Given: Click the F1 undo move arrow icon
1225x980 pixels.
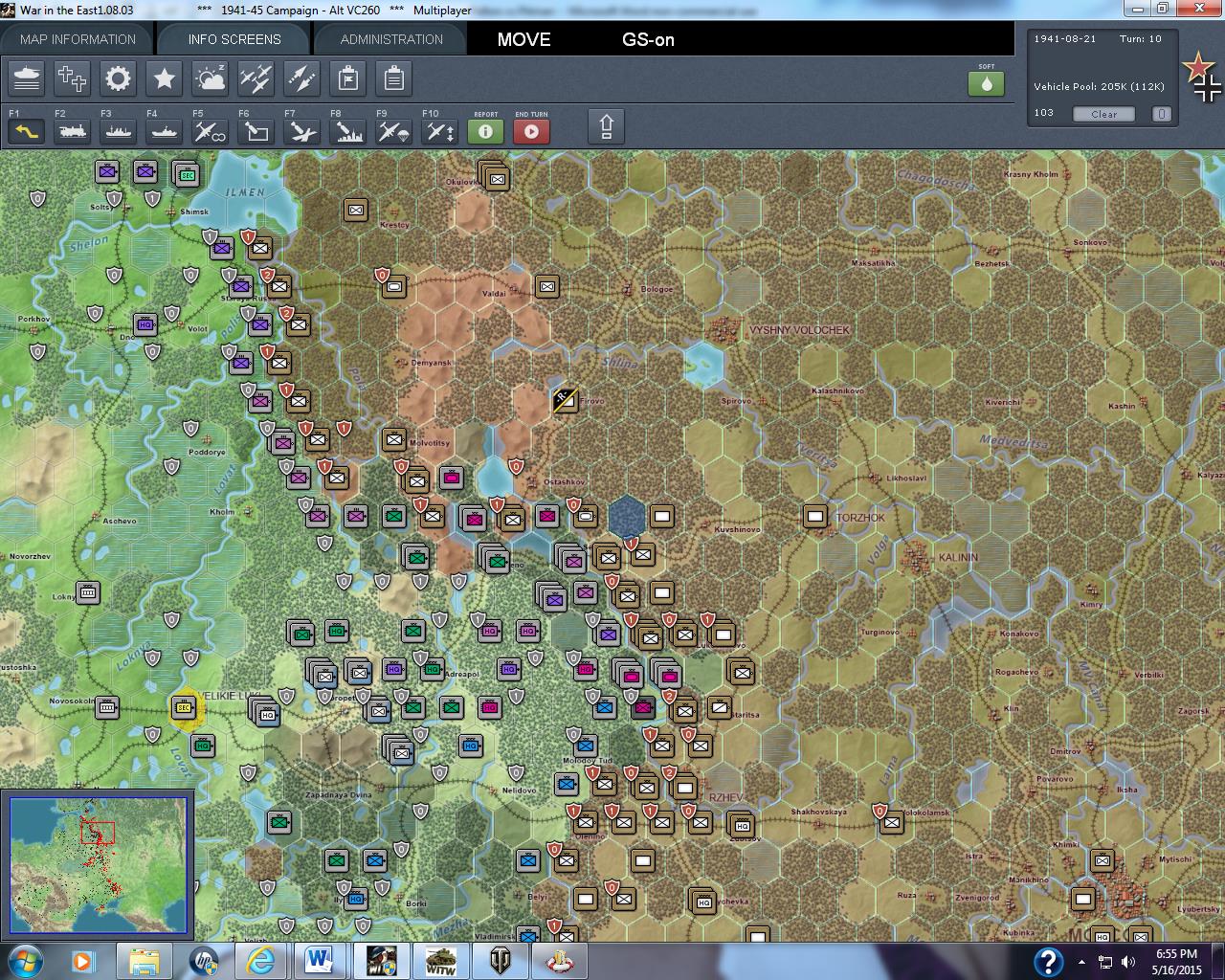Looking at the screenshot, I should coord(26,131).
